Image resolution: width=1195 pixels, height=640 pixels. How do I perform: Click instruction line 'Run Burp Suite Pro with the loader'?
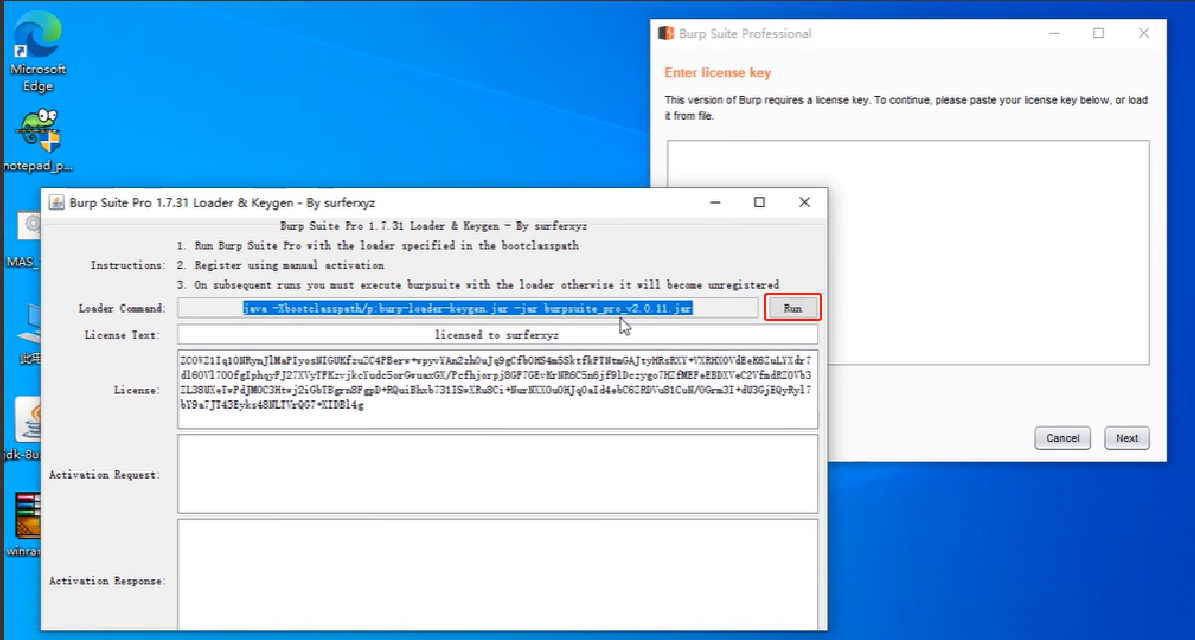[x=386, y=245]
